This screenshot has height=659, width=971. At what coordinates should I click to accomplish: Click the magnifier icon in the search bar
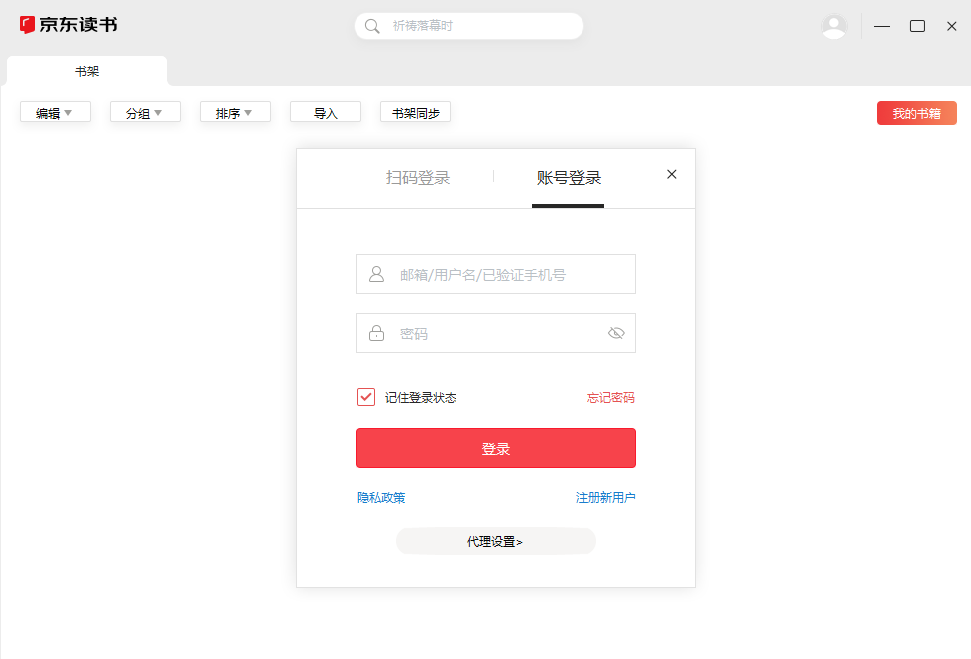[x=369, y=26]
